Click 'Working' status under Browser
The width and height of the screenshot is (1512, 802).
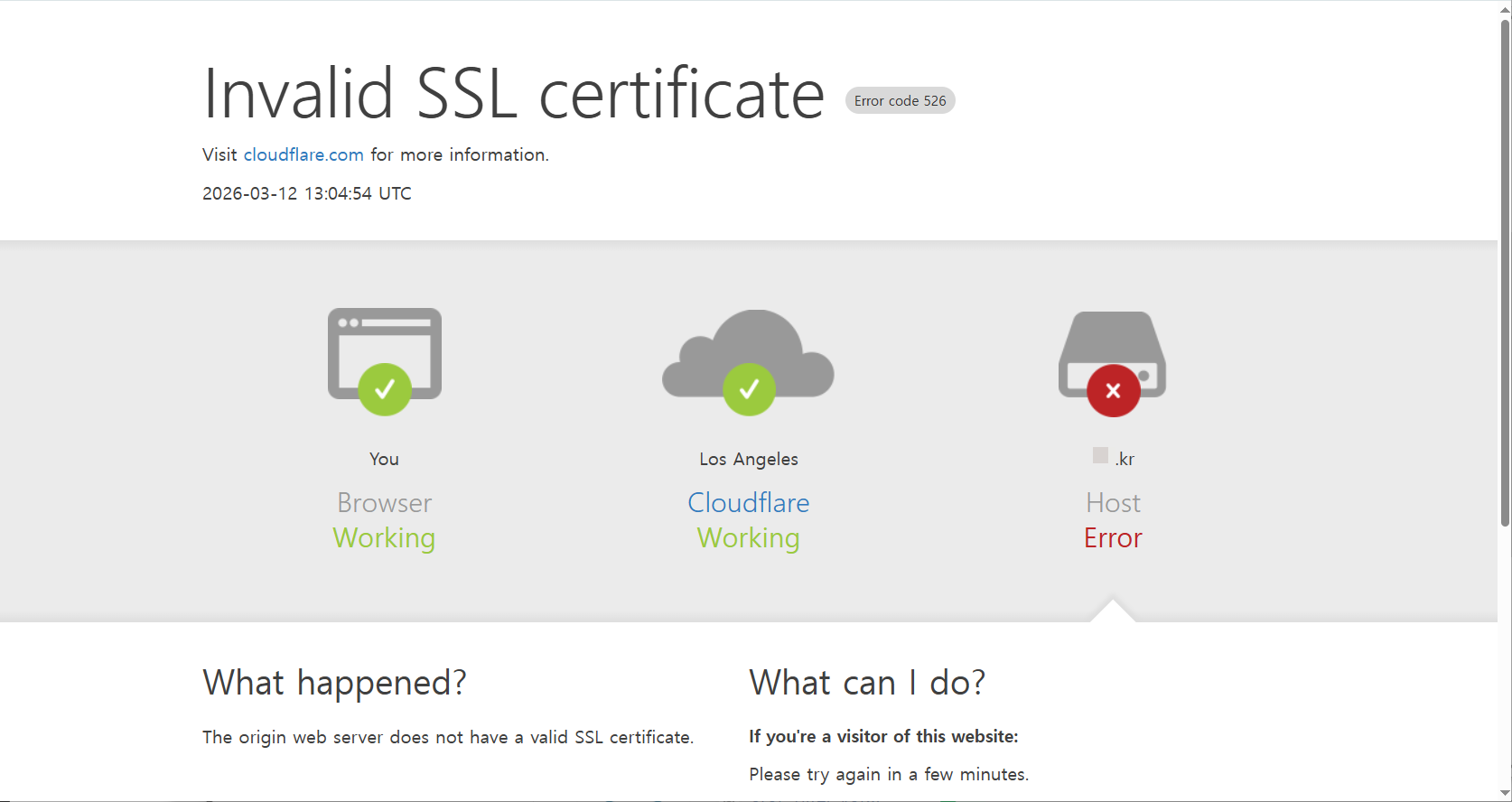(385, 537)
